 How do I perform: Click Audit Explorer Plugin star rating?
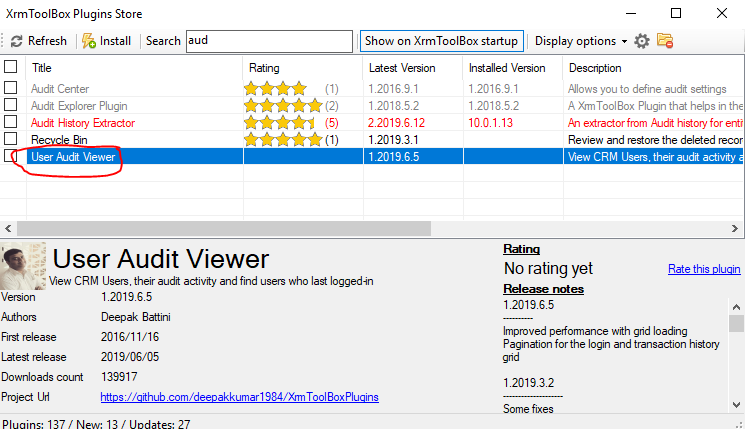tap(283, 105)
